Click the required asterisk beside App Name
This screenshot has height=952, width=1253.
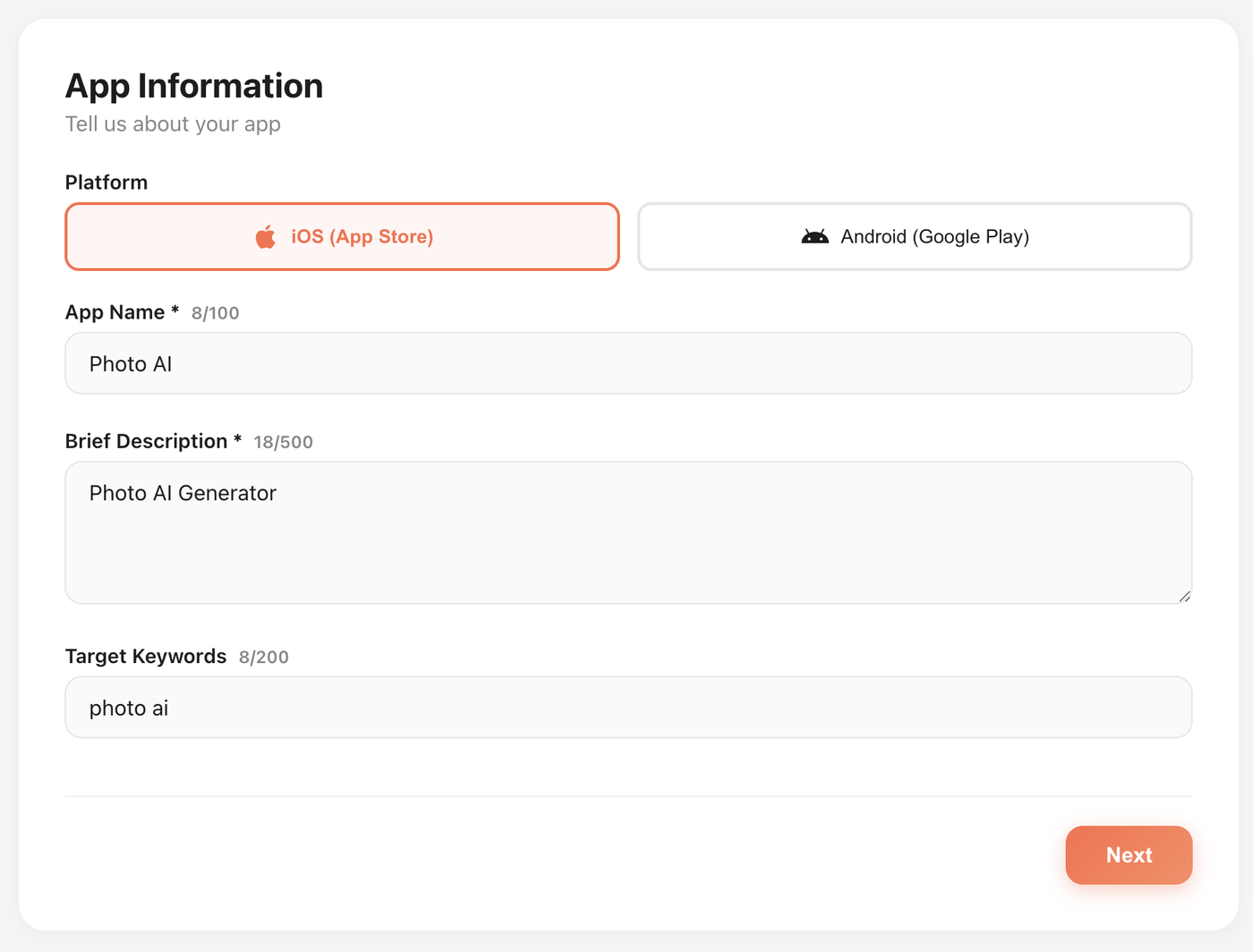pos(175,310)
